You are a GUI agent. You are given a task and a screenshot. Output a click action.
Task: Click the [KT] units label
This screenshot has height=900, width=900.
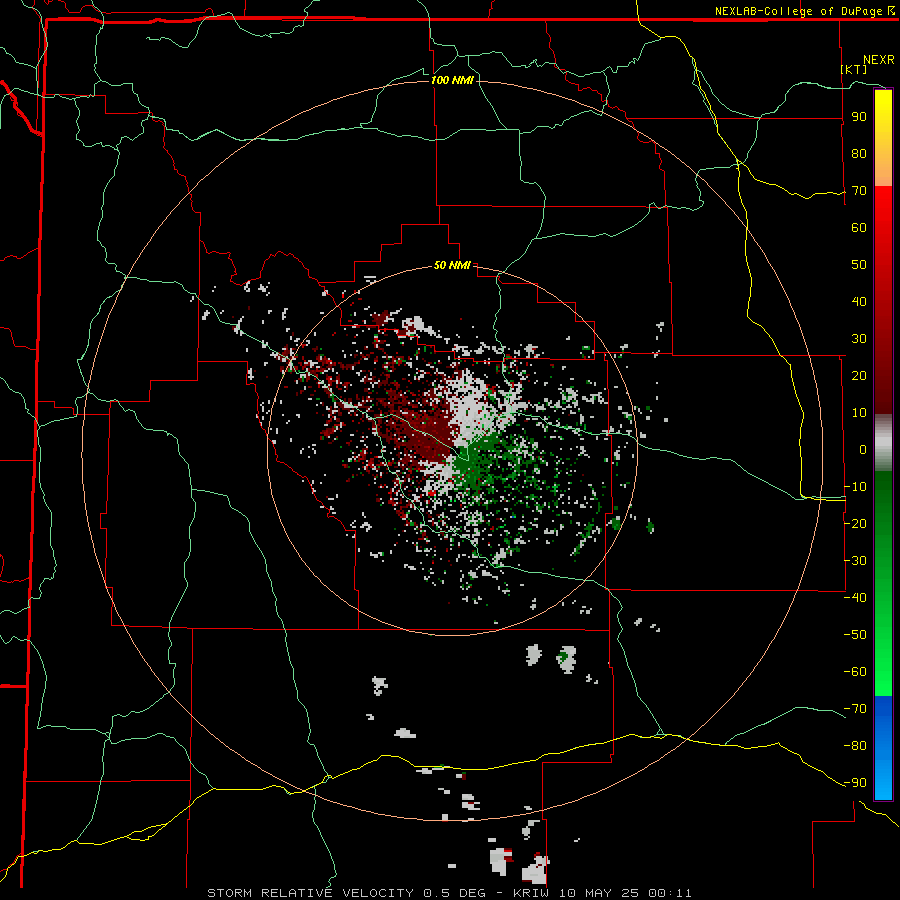853,69
